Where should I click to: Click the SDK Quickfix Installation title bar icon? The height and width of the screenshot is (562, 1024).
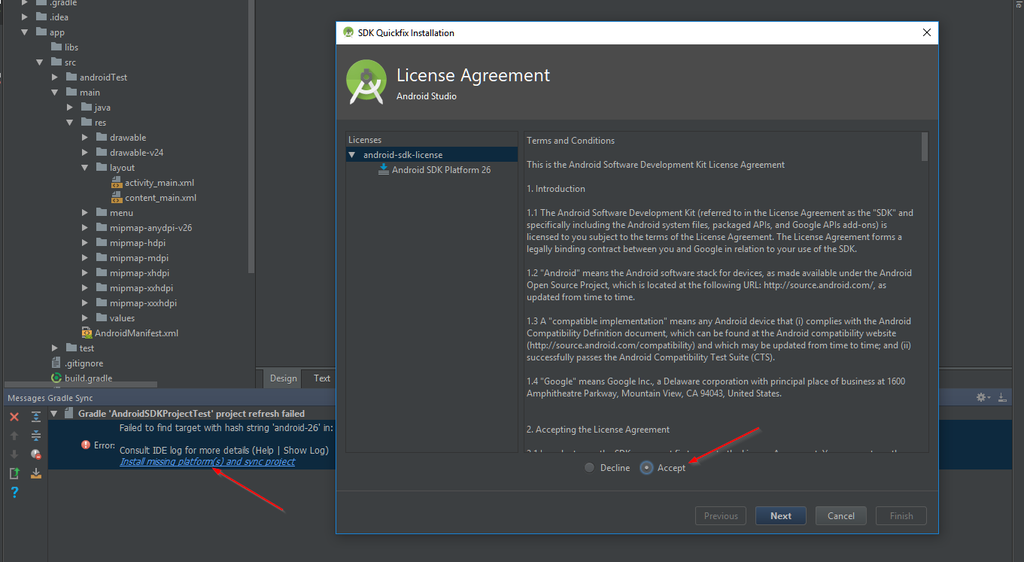[348, 32]
